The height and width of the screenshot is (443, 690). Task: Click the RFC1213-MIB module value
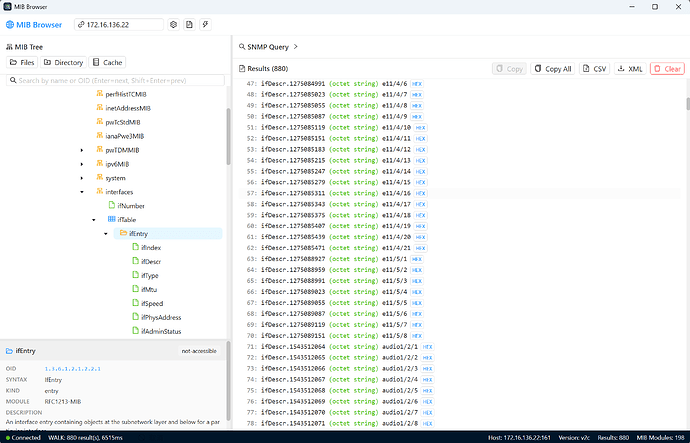click(63, 401)
